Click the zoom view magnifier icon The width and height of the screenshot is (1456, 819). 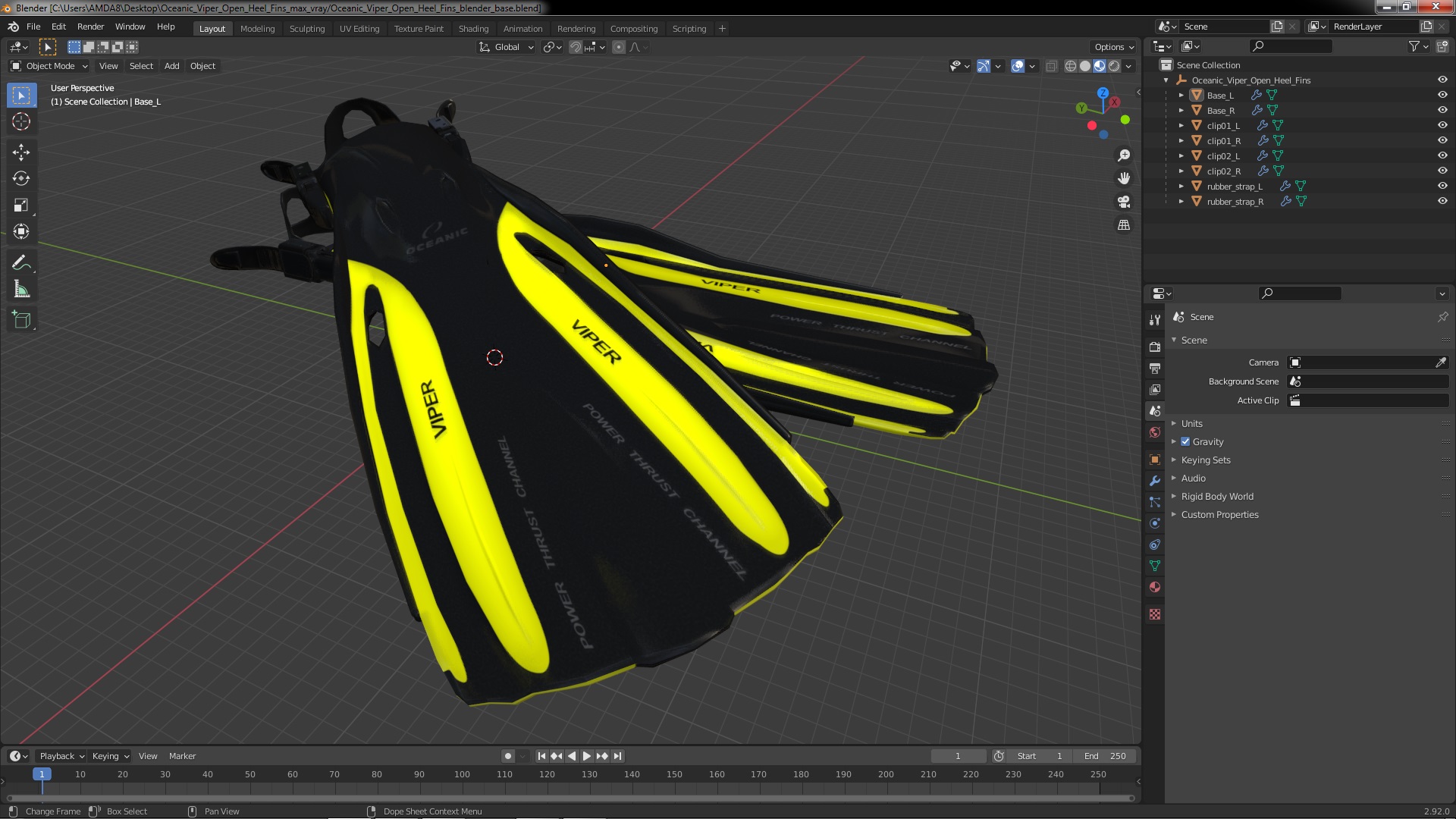(1124, 155)
